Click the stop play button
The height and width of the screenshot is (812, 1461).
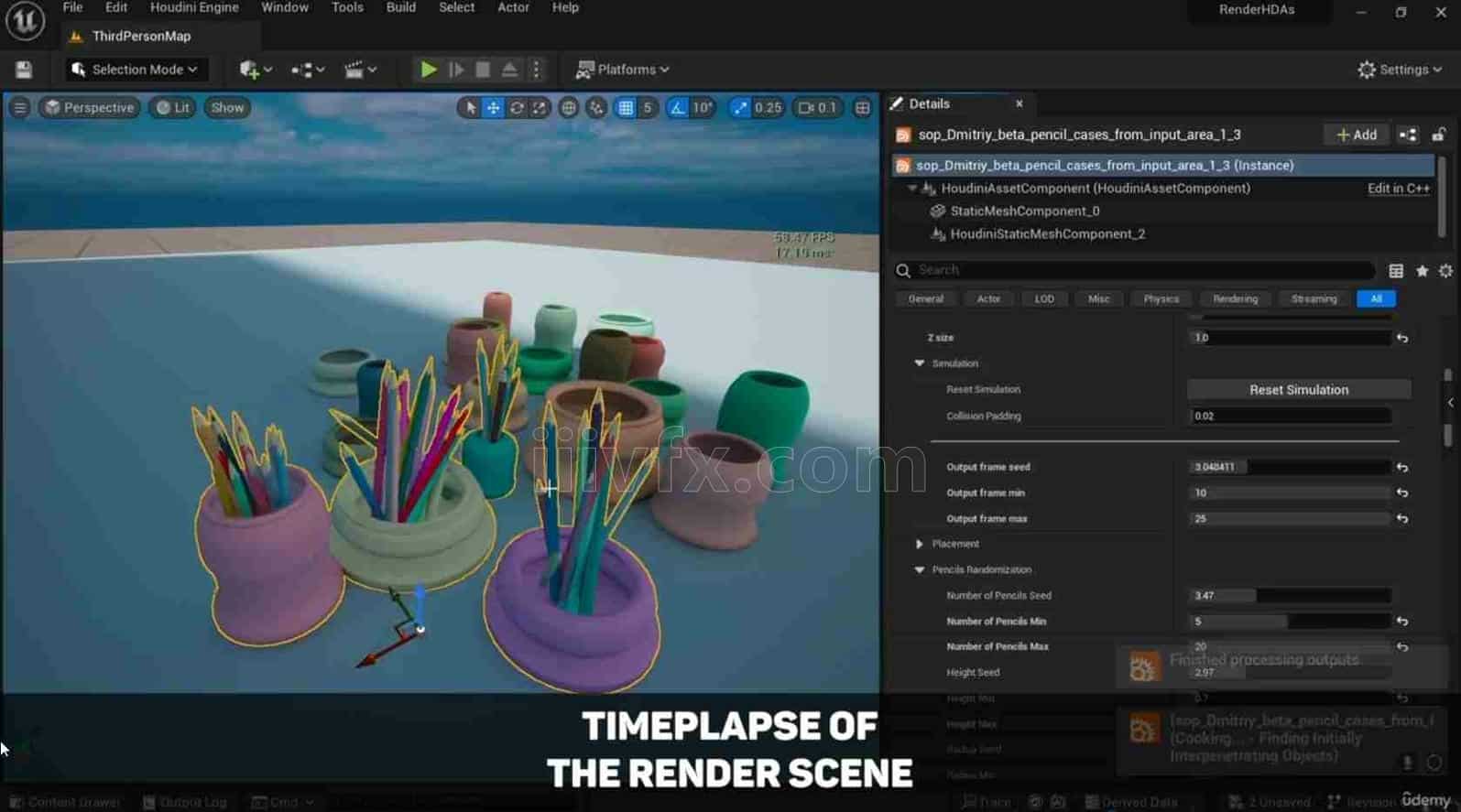(483, 70)
